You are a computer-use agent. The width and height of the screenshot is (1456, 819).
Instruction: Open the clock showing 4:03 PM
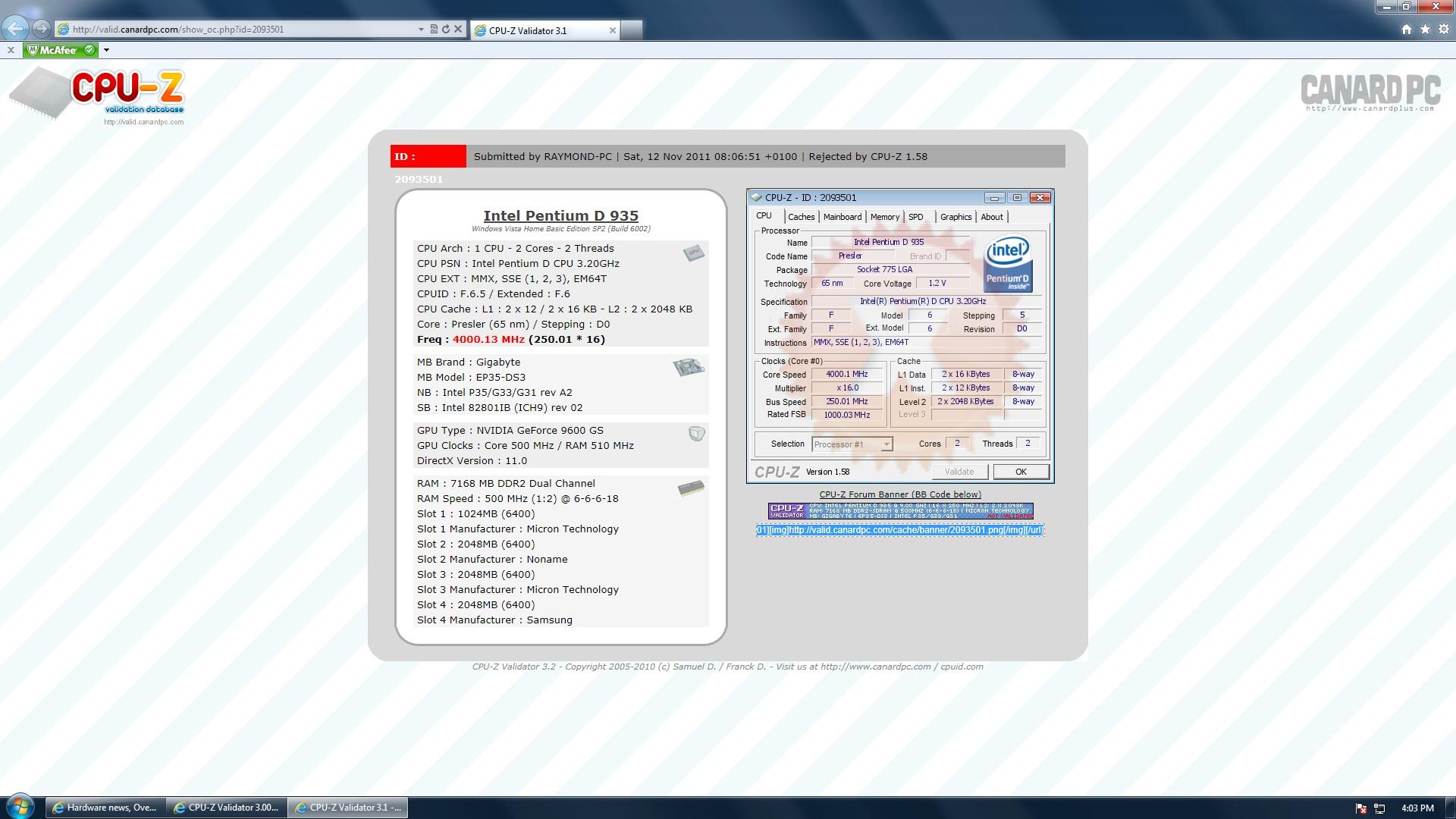tap(1417, 808)
